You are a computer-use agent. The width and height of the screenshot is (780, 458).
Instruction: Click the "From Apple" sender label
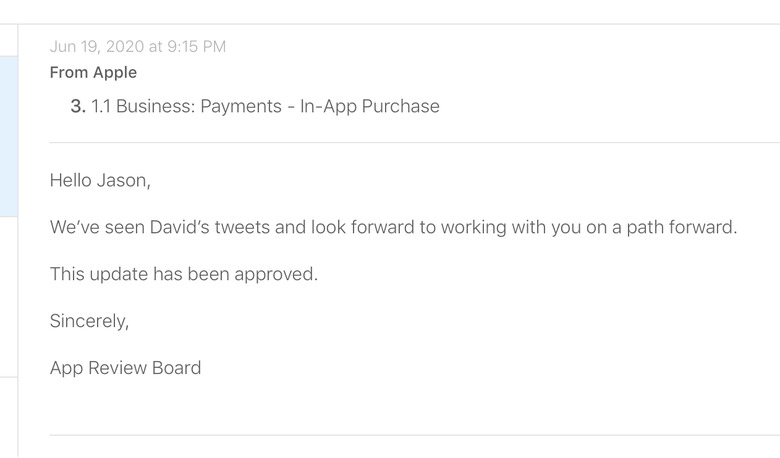tap(93, 72)
